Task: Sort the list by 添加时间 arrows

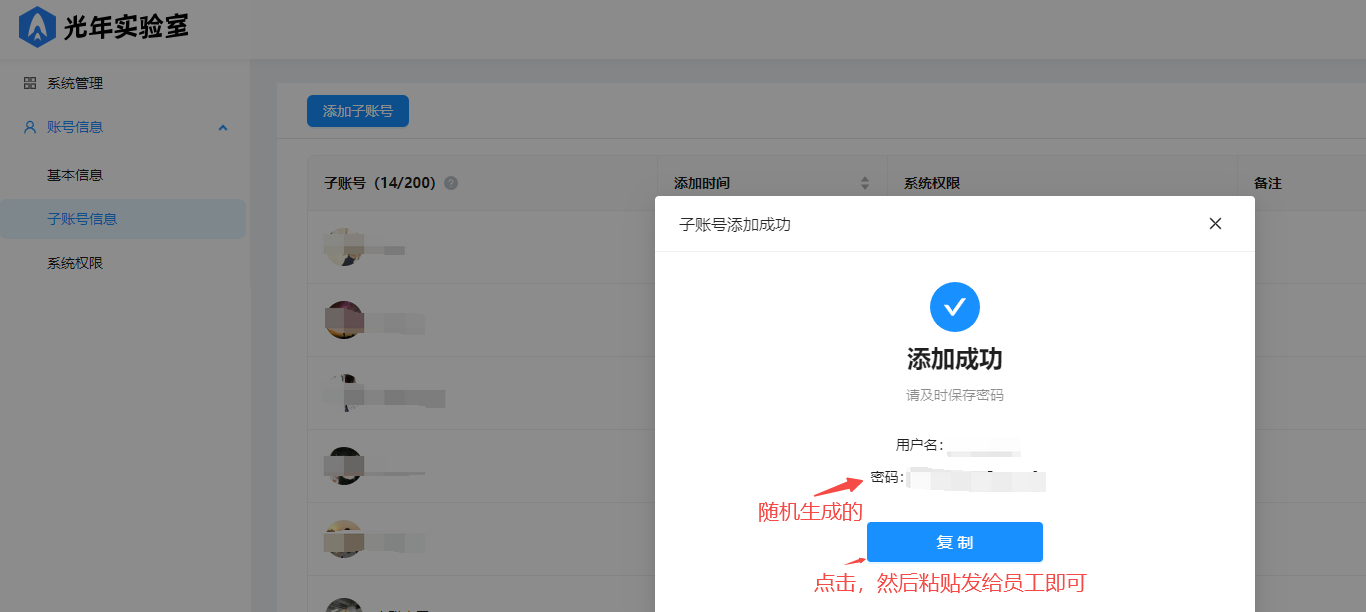Action: click(x=865, y=184)
